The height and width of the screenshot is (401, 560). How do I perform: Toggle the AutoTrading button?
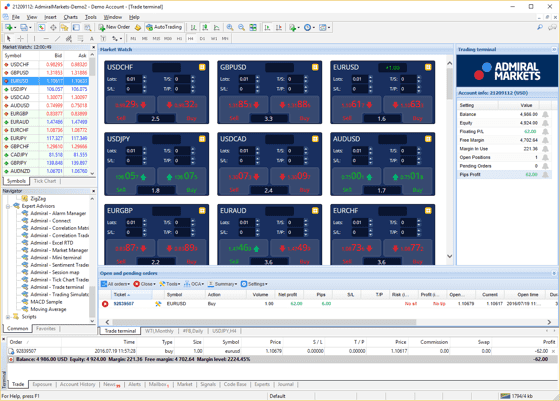(164, 27)
